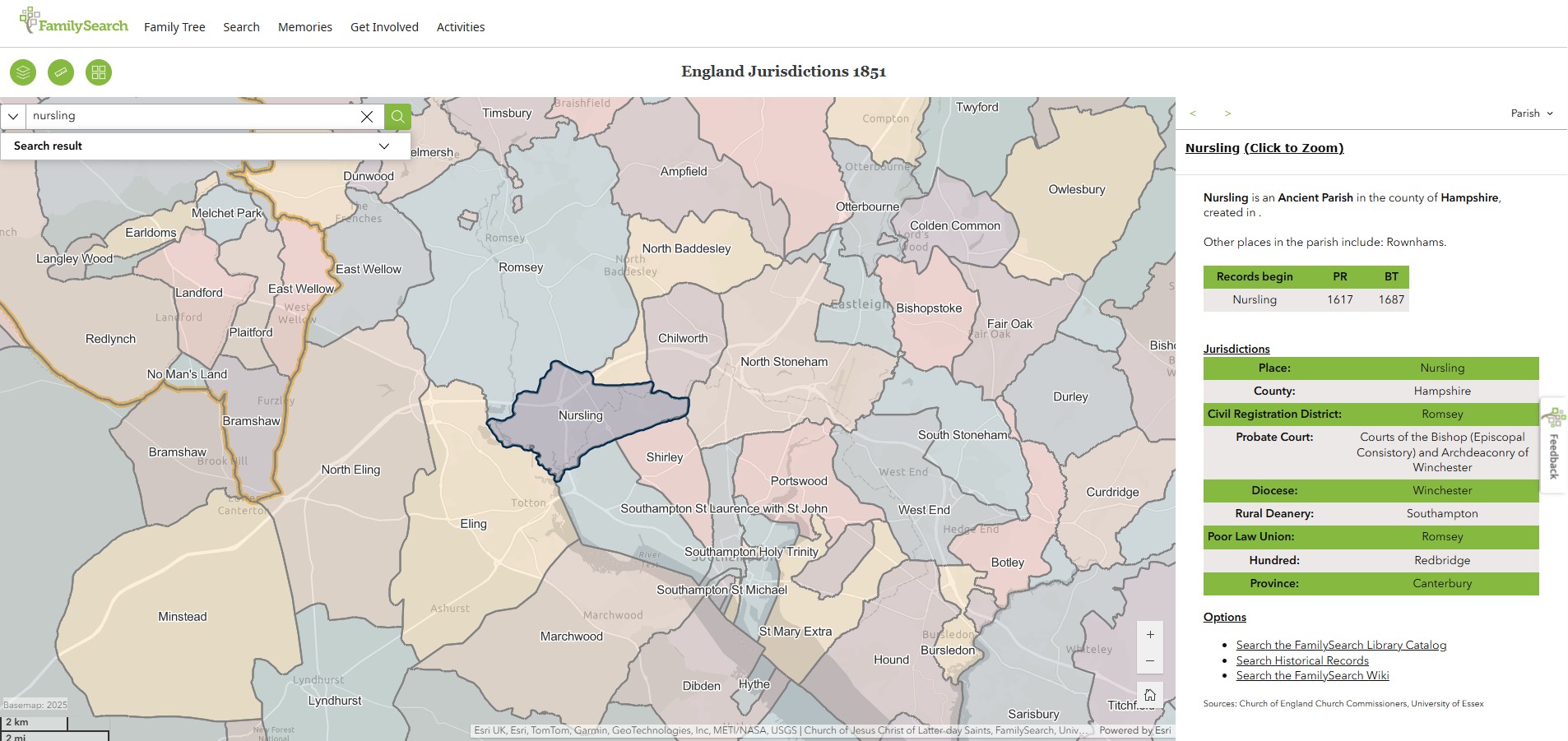Open the Family Tree menu
Screen dimensions: 1568x741
[x=174, y=27]
